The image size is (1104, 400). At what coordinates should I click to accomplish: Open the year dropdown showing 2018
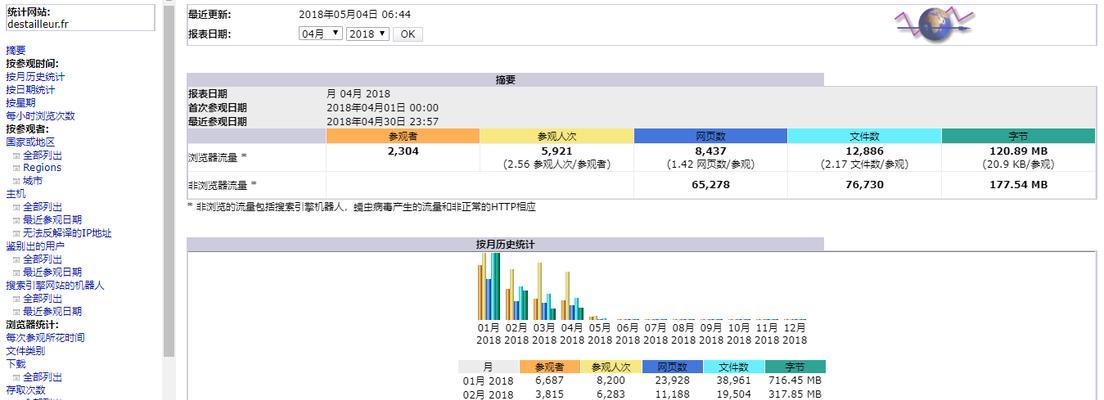pyautogui.click(x=368, y=33)
